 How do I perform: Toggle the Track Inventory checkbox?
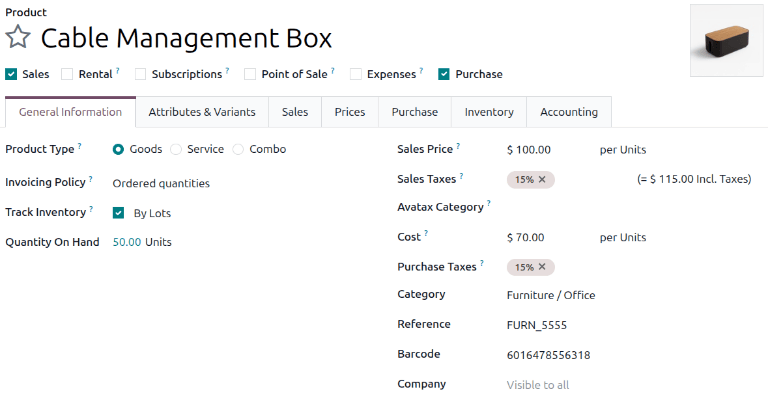(118, 213)
